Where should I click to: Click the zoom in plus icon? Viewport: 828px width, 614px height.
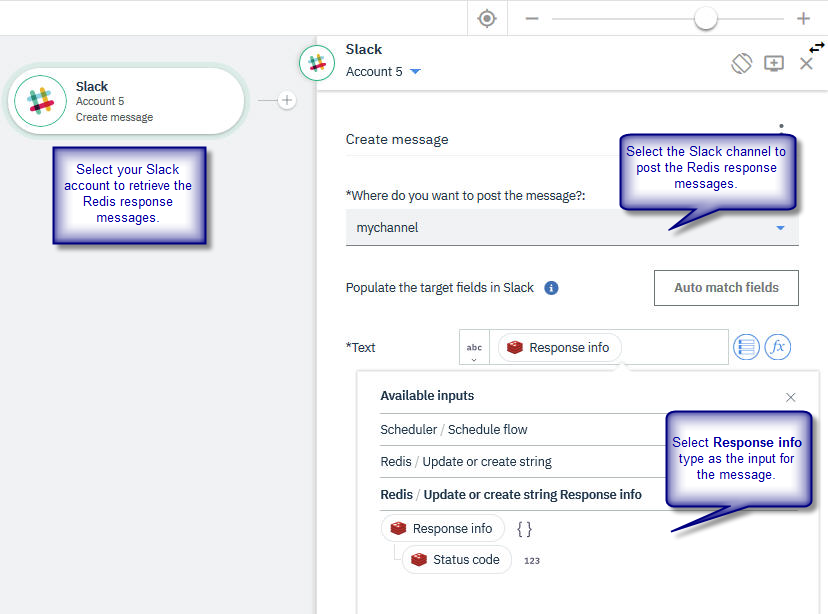(x=803, y=18)
